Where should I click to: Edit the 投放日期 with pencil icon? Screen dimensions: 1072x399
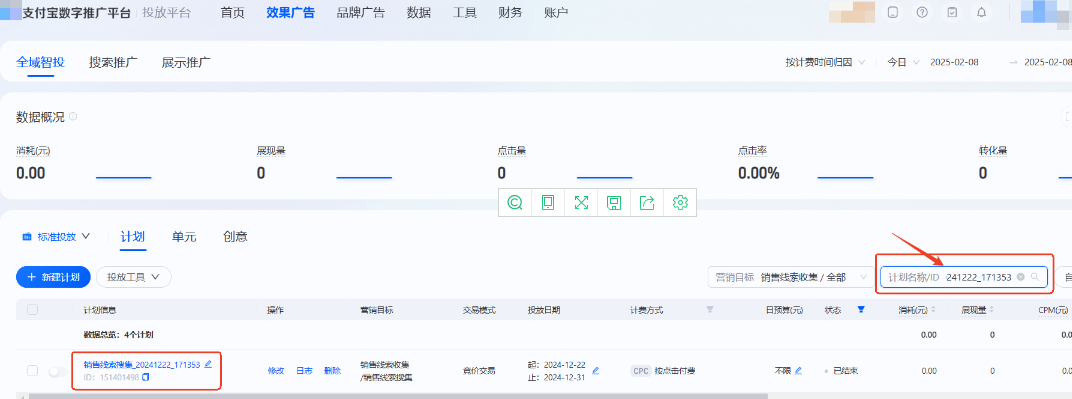(595, 370)
